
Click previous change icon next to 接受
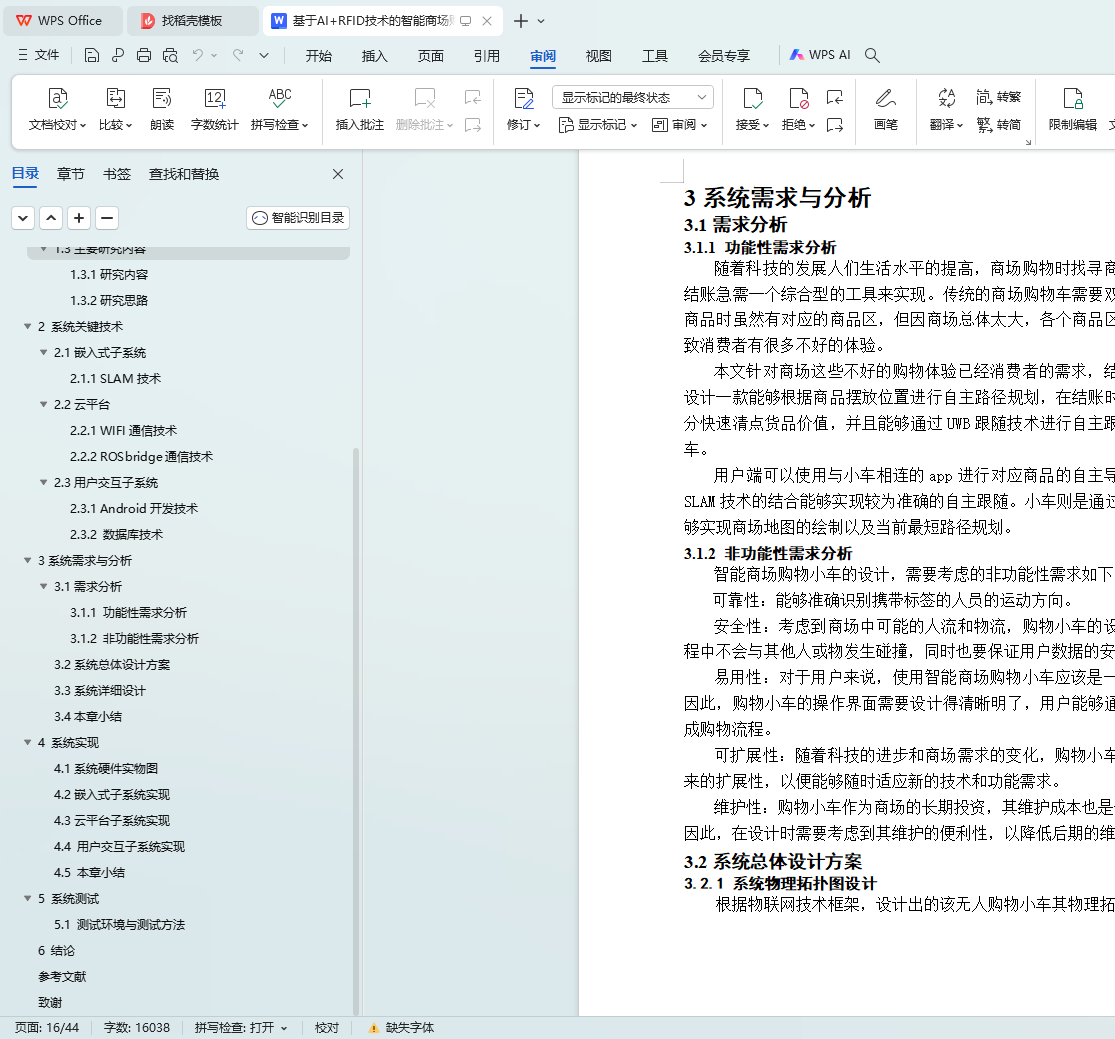(835, 97)
